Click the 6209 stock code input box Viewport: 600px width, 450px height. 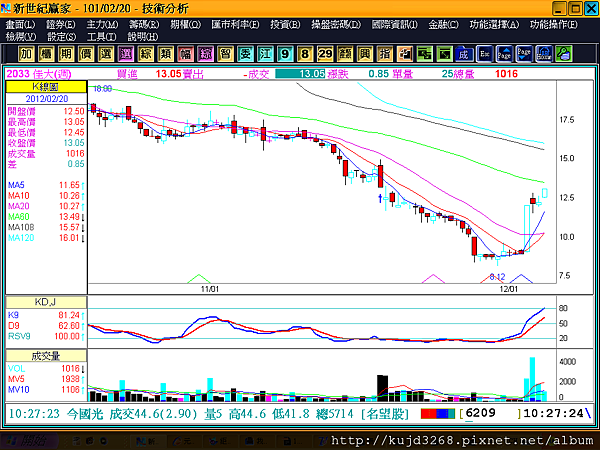click(492, 413)
